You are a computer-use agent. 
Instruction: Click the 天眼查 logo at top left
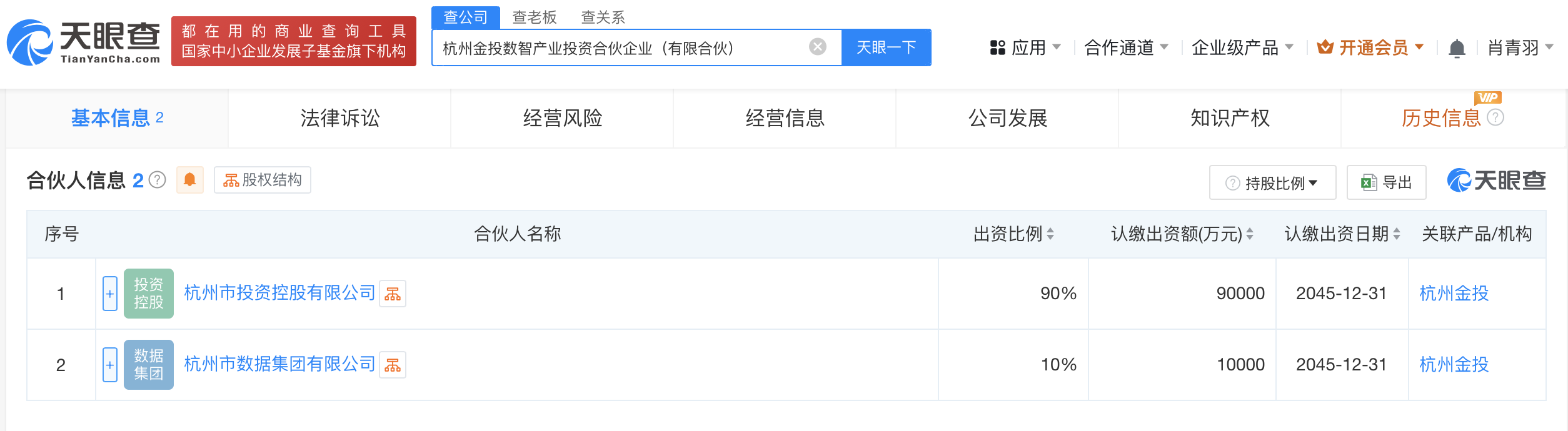tap(83, 42)
